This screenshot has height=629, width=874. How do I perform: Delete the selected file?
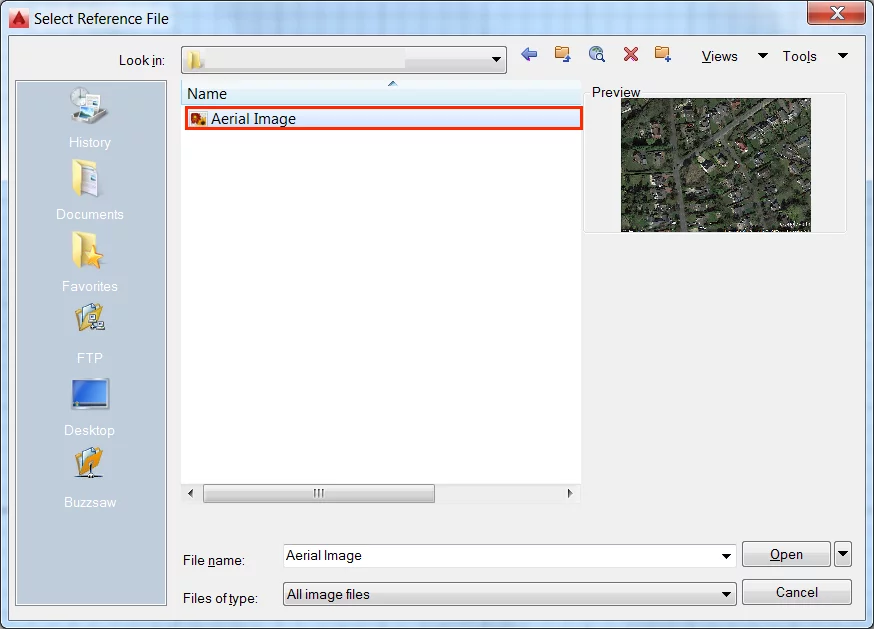coord(630,55)
